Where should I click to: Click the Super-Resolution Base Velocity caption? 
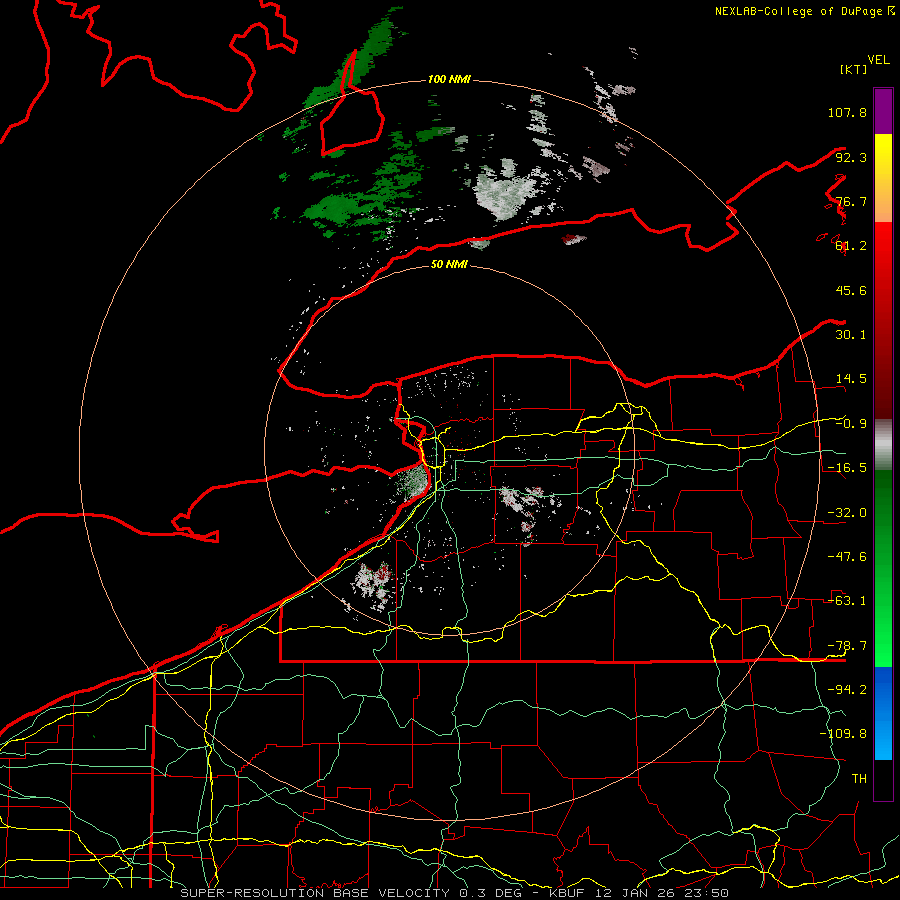[x=455, y=893]
